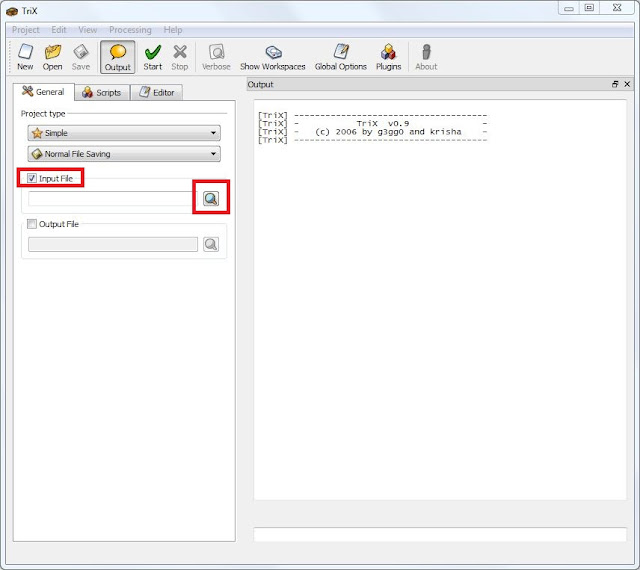The height and width of the screenshot is (570, 640).
Task: Maximize the TriX window
Action: pyautogui.click(x=589, y=8)
